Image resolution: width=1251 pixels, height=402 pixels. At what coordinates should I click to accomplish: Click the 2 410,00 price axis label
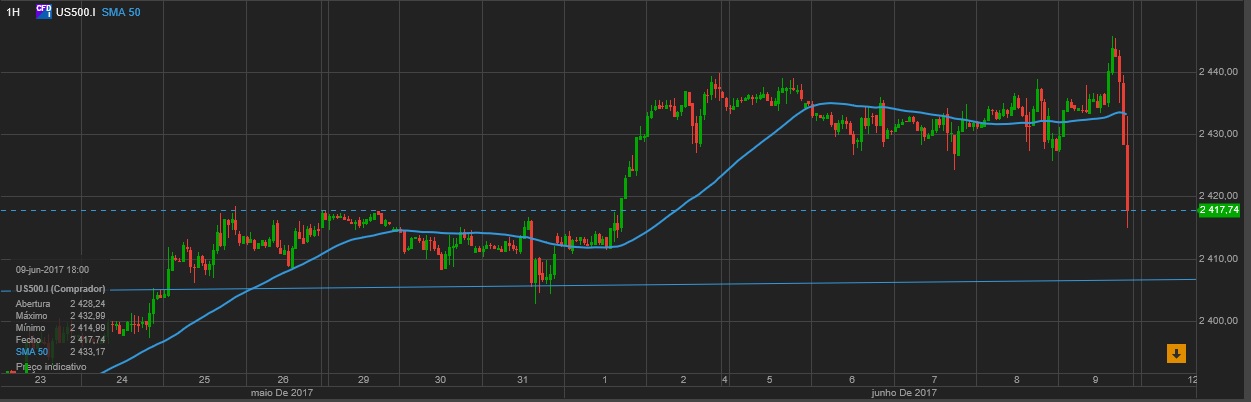tap(1219, 258)
